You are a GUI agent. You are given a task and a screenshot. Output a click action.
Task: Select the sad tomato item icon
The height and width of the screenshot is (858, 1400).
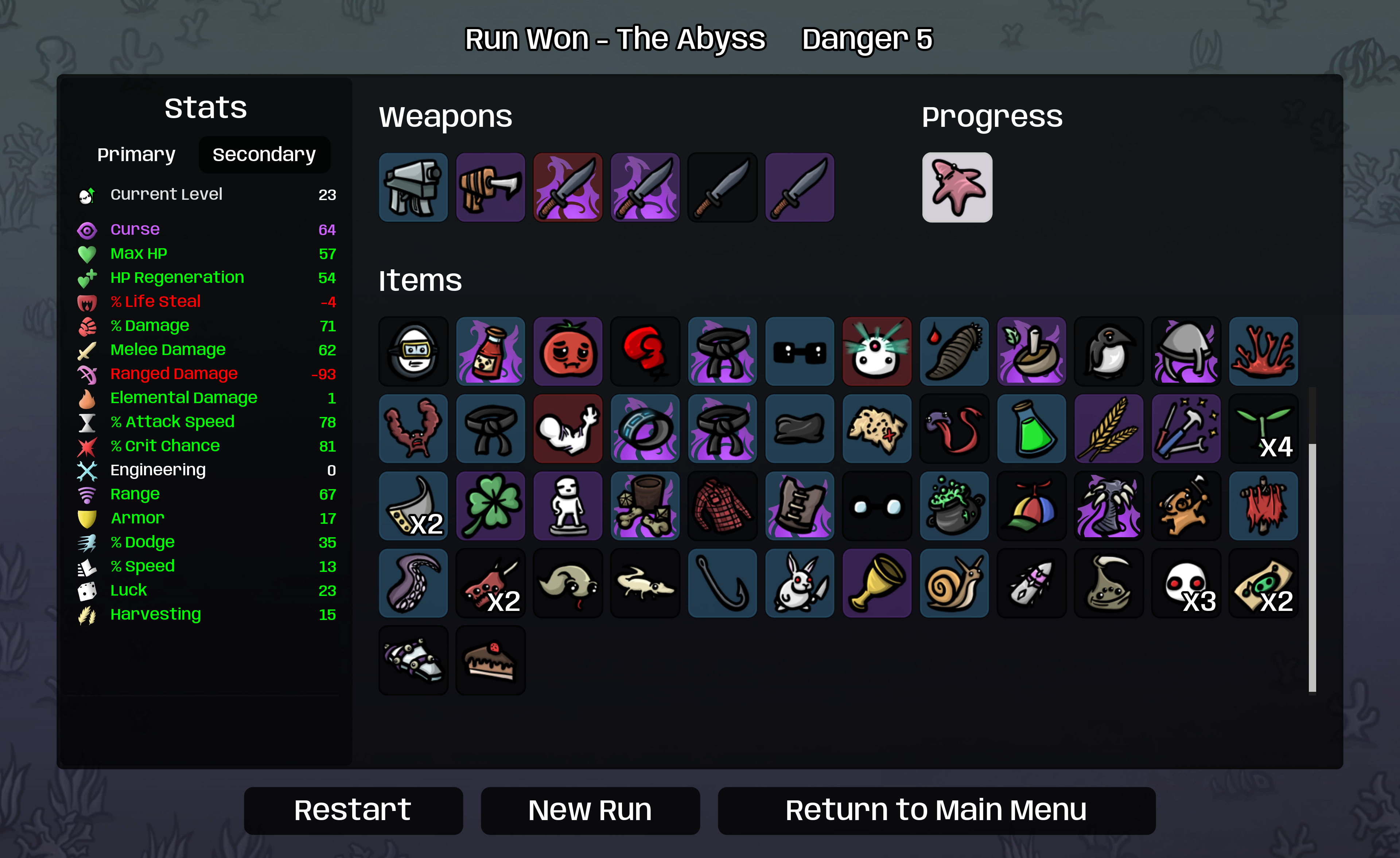click(568, 351)
